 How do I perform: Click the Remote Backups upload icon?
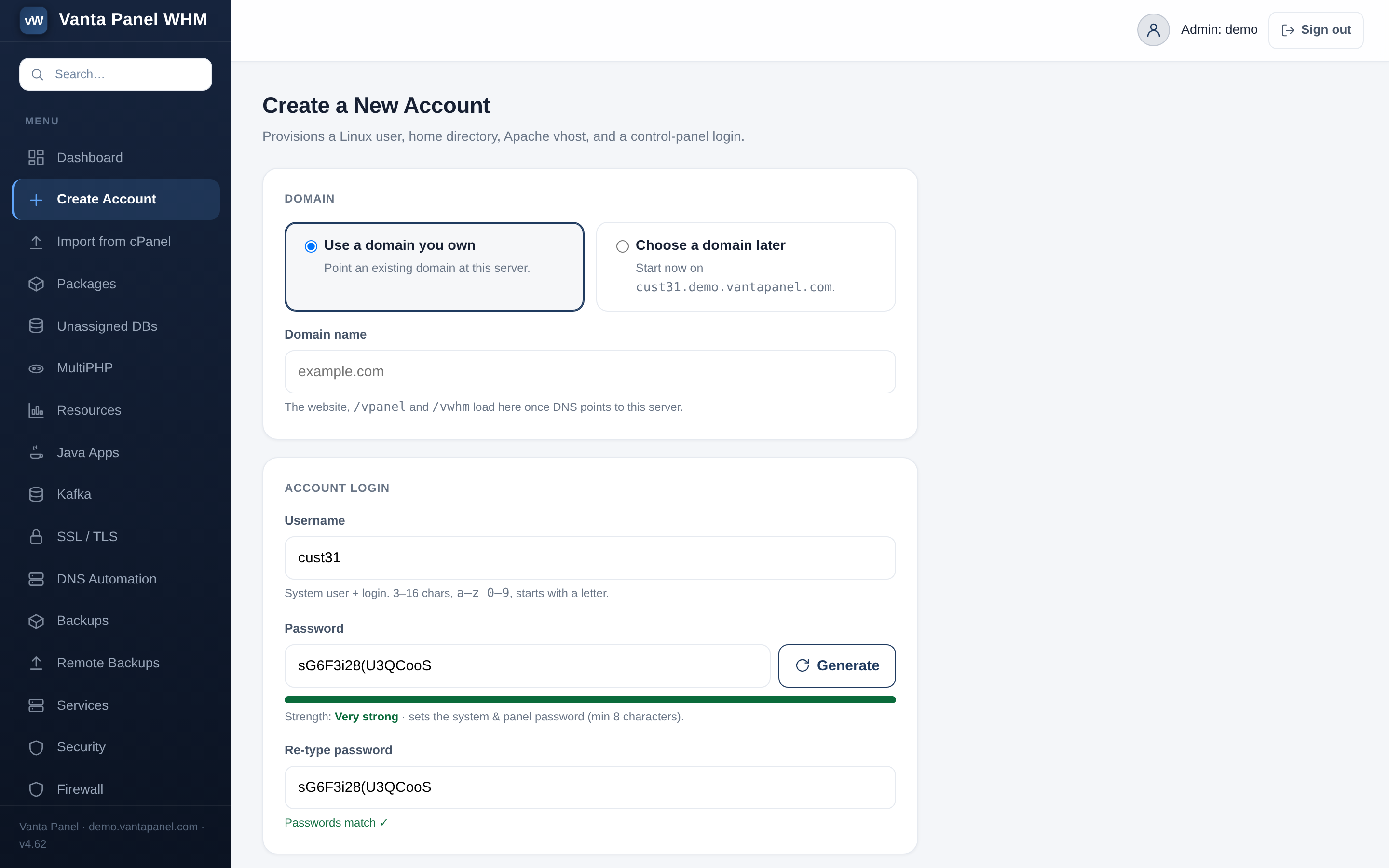[x=36, y=663]
